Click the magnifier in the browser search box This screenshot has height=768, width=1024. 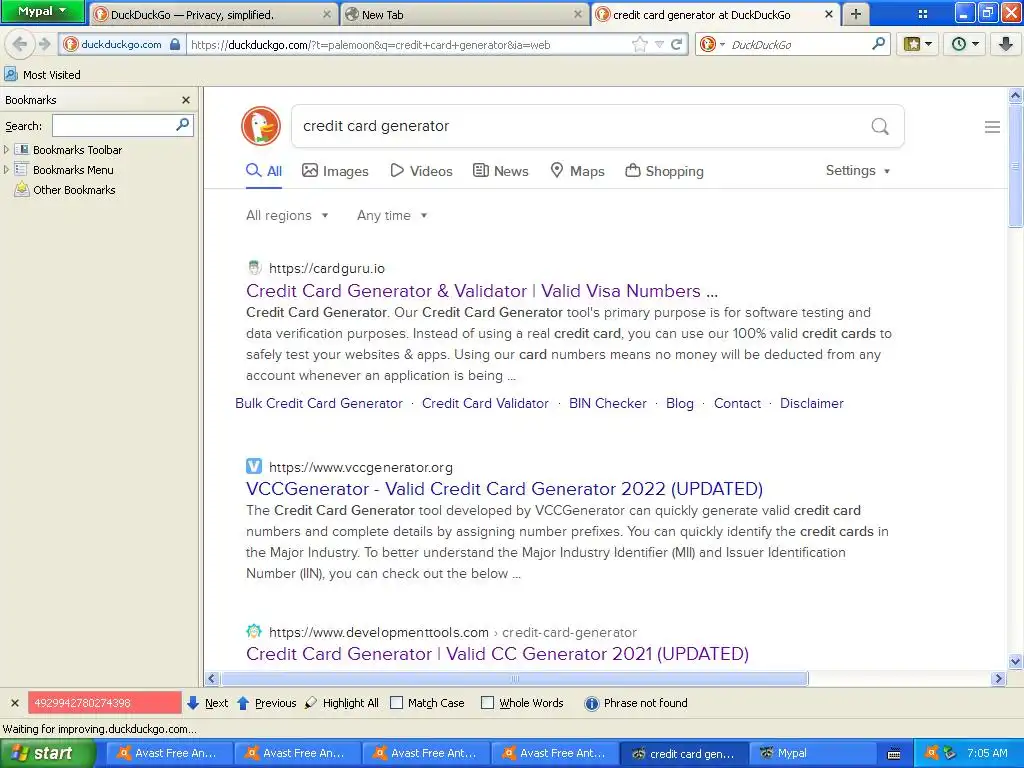pos(878,44)
